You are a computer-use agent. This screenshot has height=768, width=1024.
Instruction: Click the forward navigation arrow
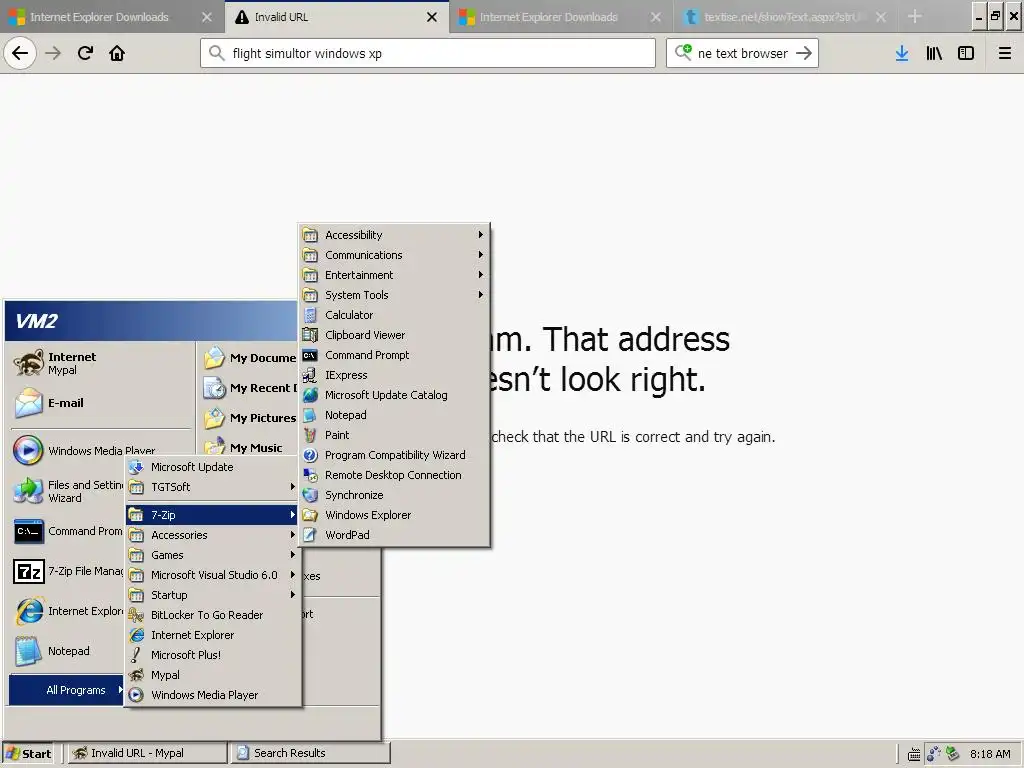click(53, 53)
